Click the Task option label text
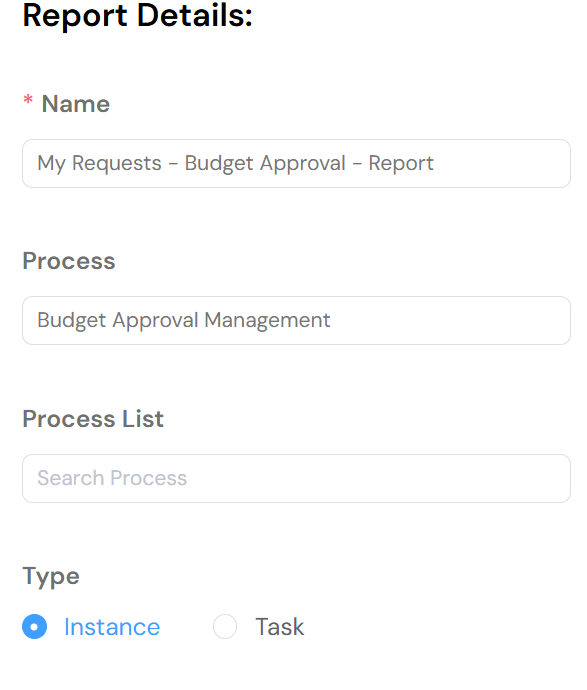 coord(279,627)
